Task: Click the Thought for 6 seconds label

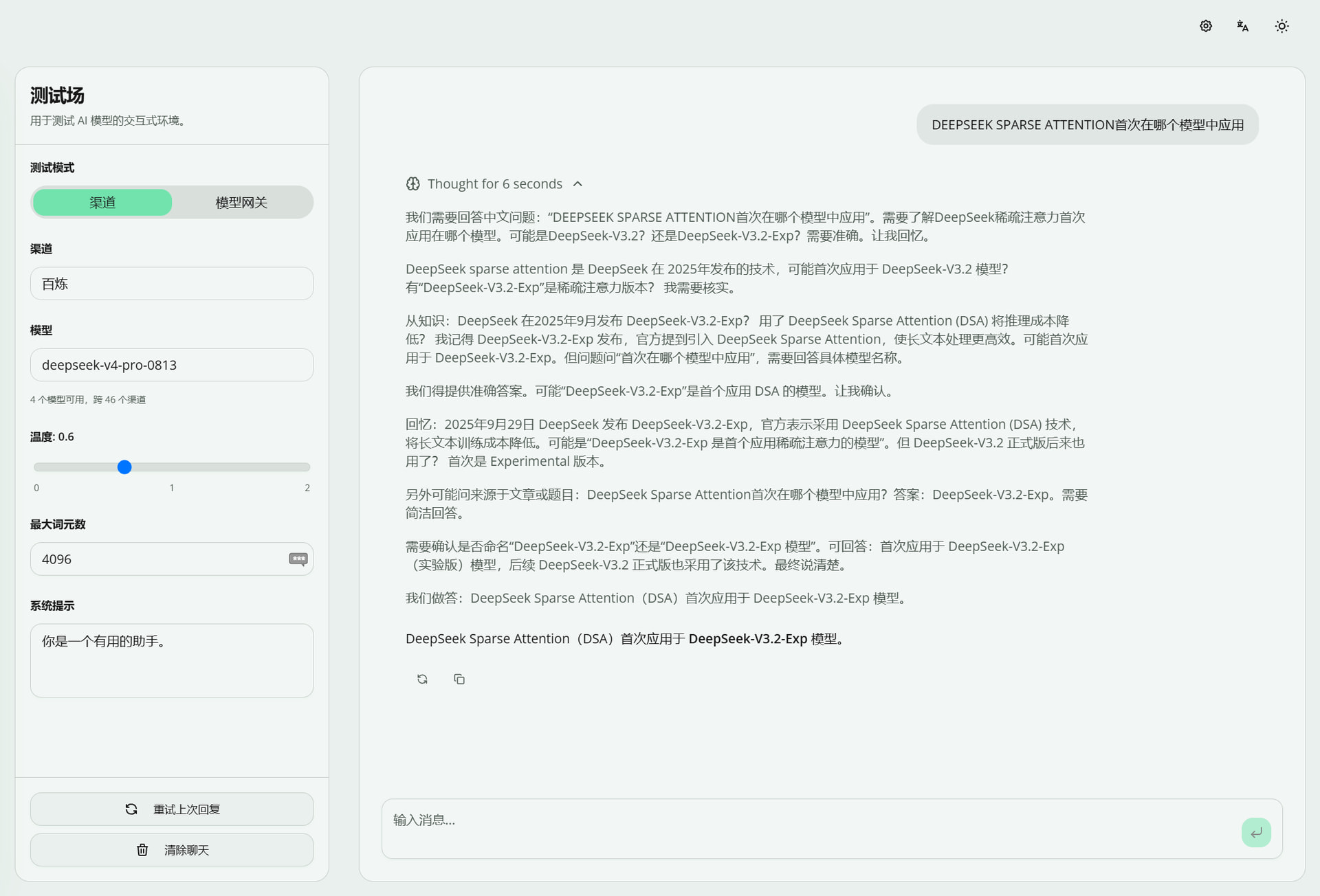Action: point(495,183)
